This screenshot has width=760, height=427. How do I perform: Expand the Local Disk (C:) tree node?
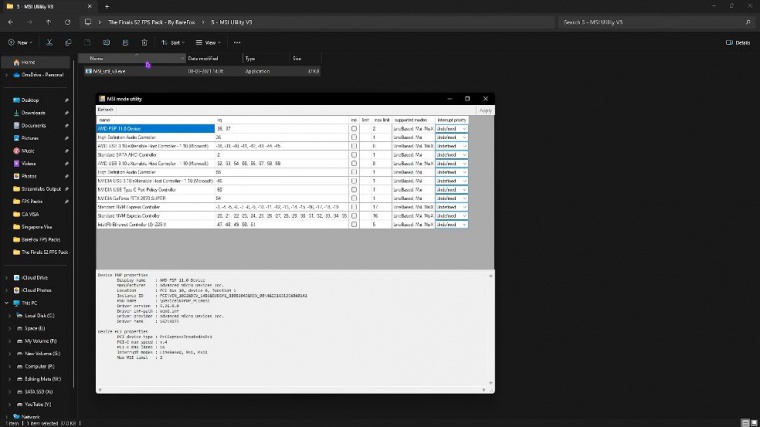coord(9,315)
